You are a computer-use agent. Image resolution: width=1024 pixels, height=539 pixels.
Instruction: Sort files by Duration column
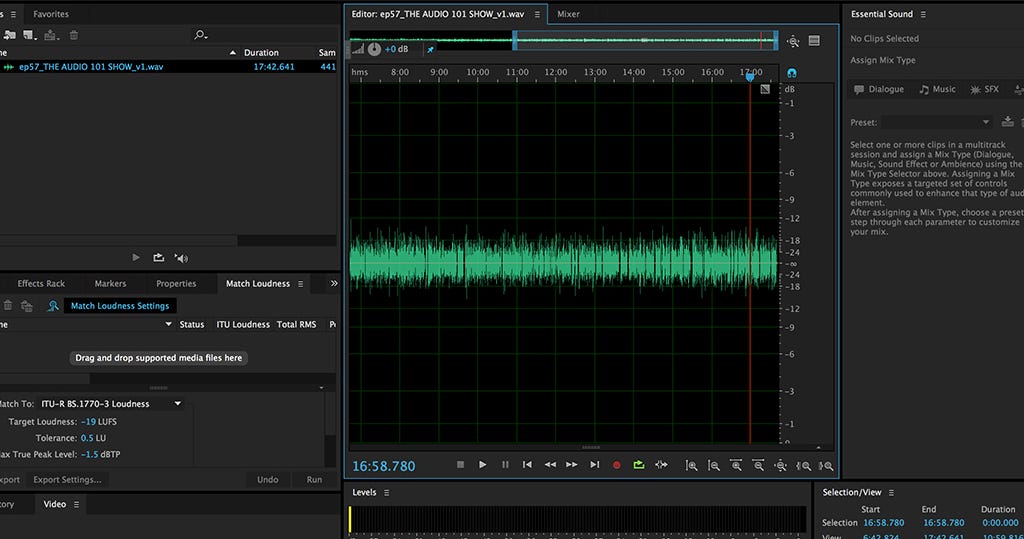point(261,52)
